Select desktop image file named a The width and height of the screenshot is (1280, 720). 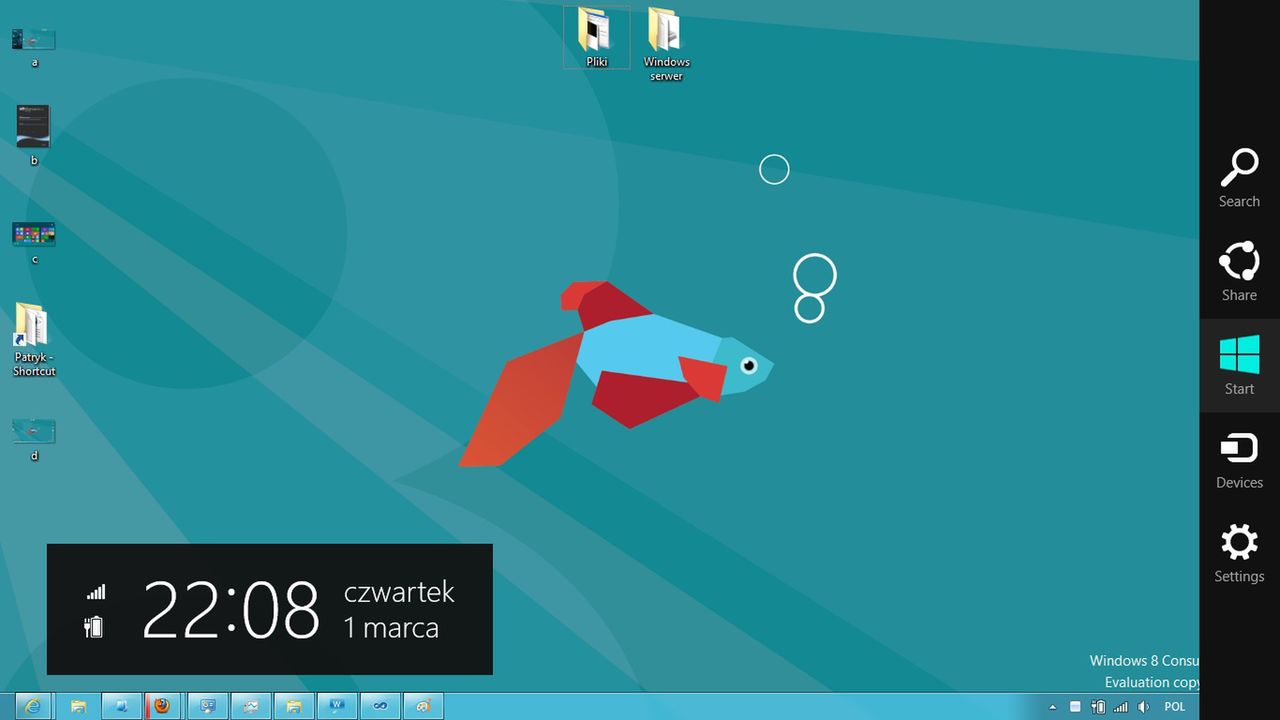[34, 47]
